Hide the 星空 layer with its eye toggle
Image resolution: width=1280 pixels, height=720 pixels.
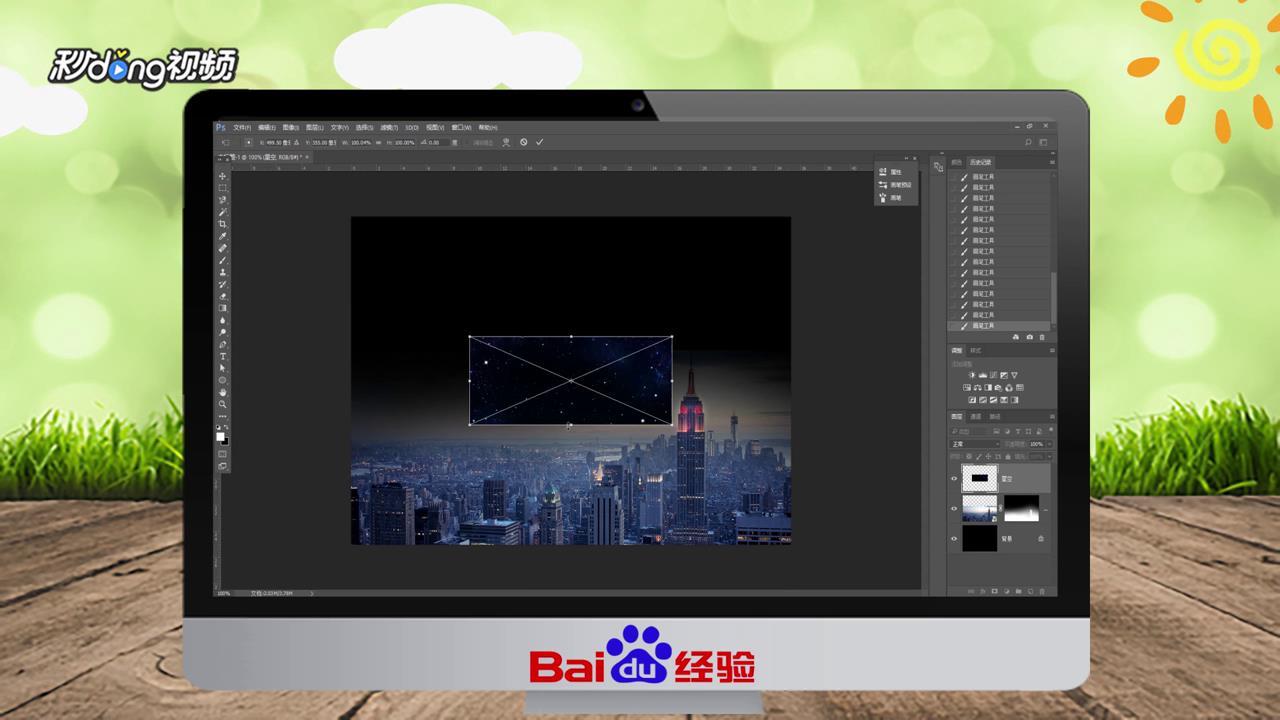[x=953, y=477]
